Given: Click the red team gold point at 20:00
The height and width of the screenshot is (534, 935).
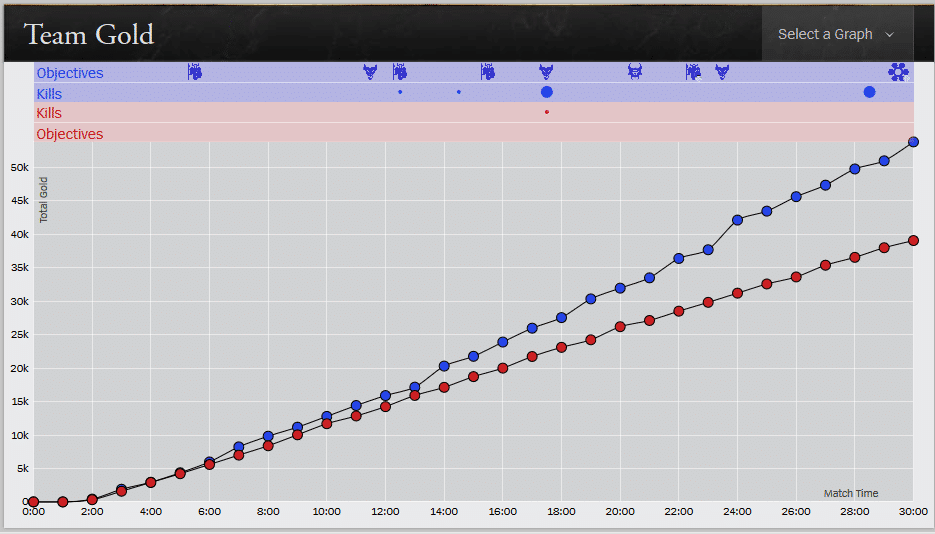Looking at the screenshot, I should 620,327.
